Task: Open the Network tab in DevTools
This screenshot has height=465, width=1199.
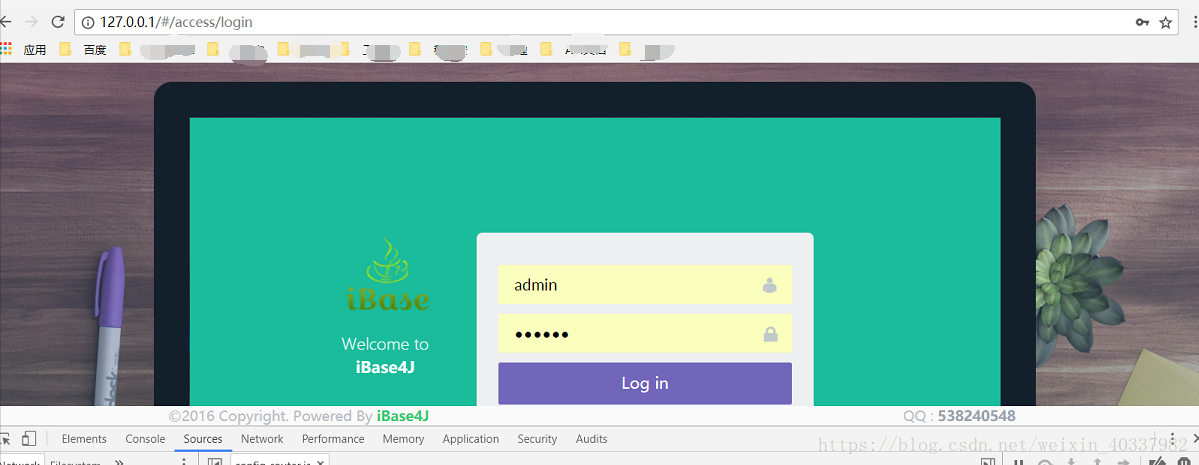Action: (262, 439)
